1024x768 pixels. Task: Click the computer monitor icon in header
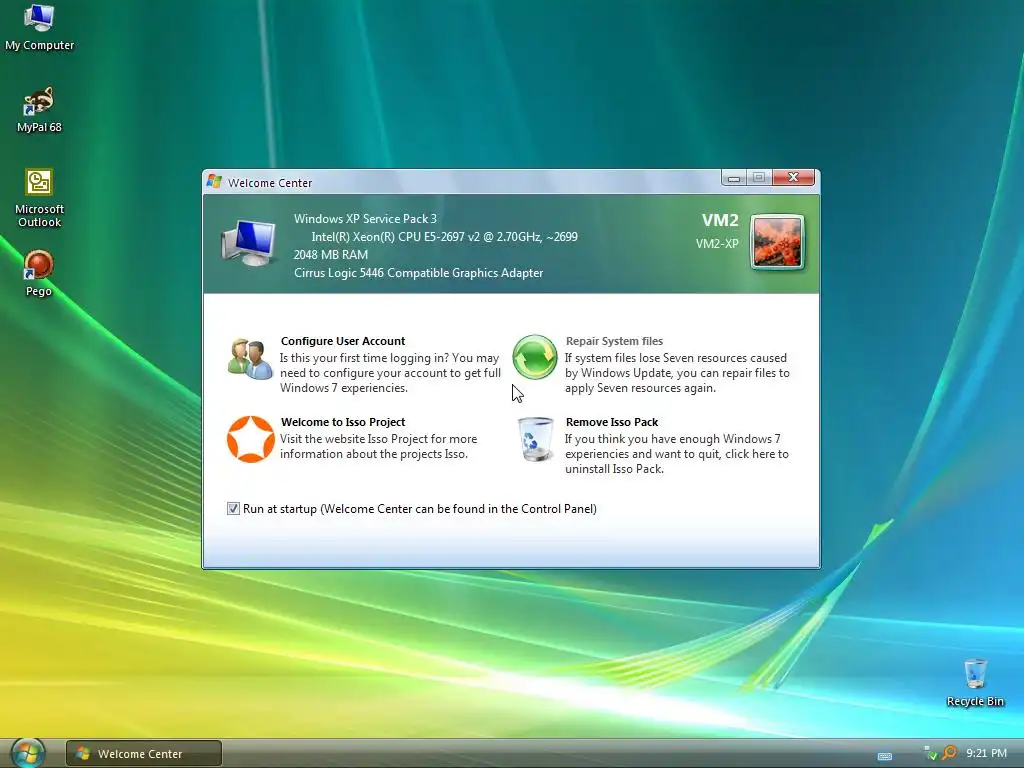point(248,243)
